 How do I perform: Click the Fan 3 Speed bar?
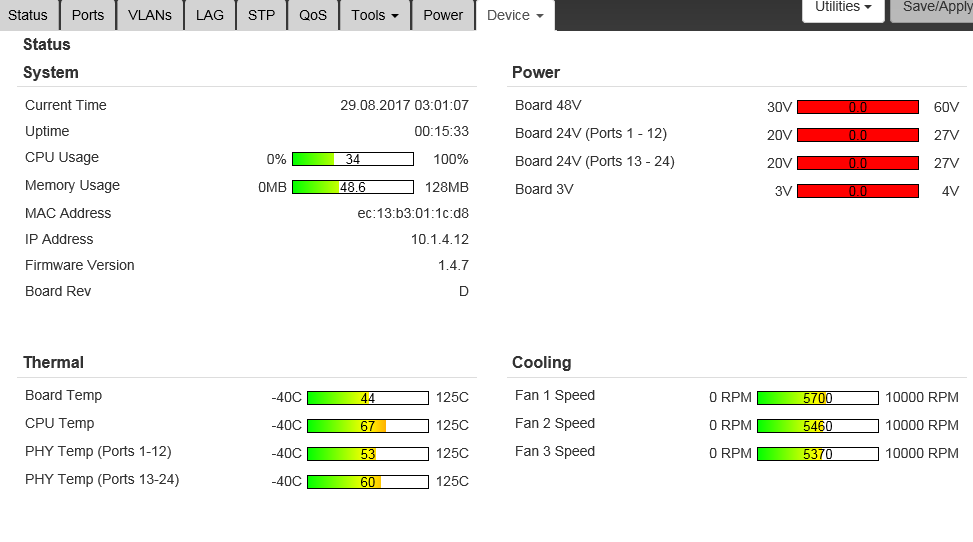(817, 454)
